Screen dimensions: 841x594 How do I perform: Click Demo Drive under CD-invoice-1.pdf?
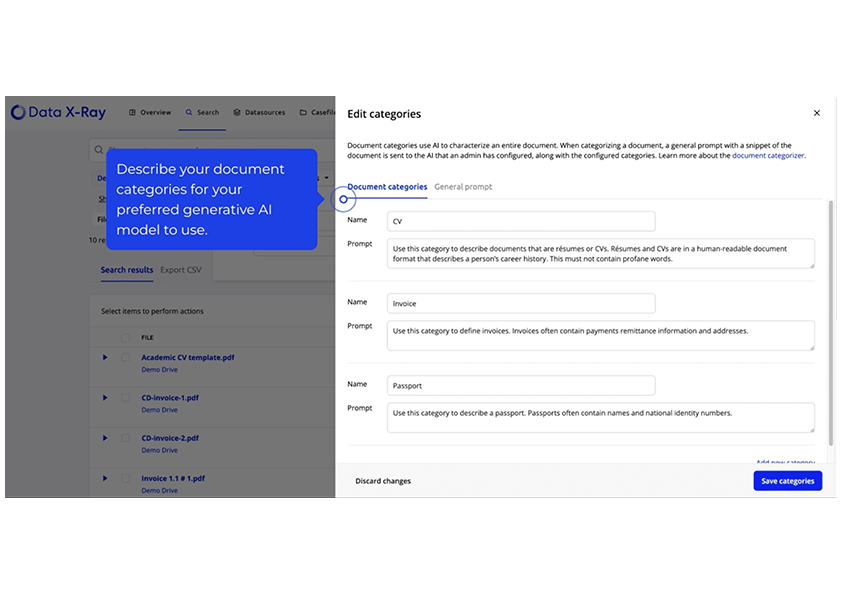[159, 410]
